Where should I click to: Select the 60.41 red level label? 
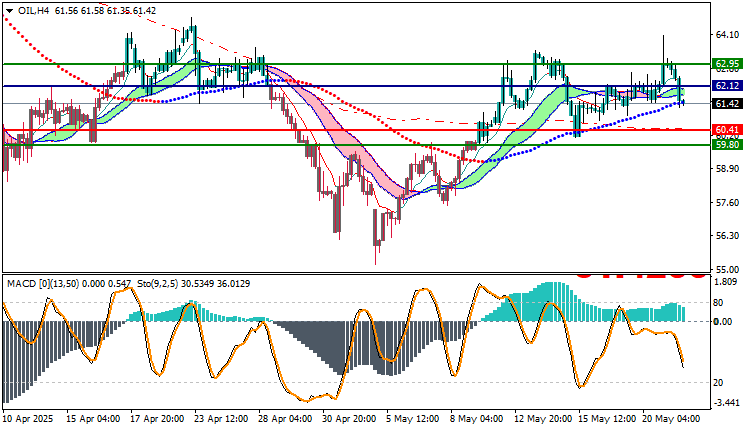tap(728, 130)
